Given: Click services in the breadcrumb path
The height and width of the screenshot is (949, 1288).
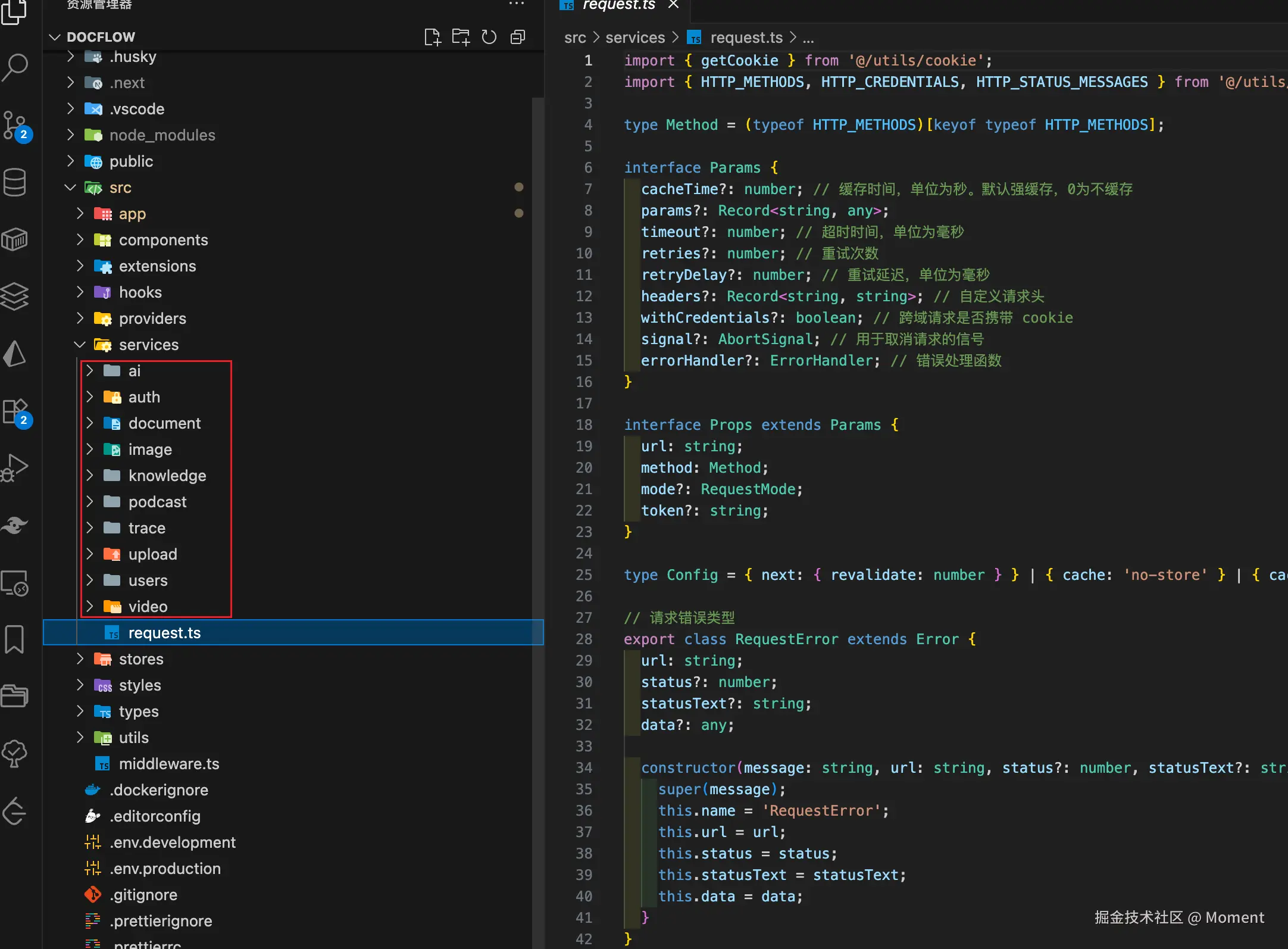Looking at the screenshot, I should (634, 38).
